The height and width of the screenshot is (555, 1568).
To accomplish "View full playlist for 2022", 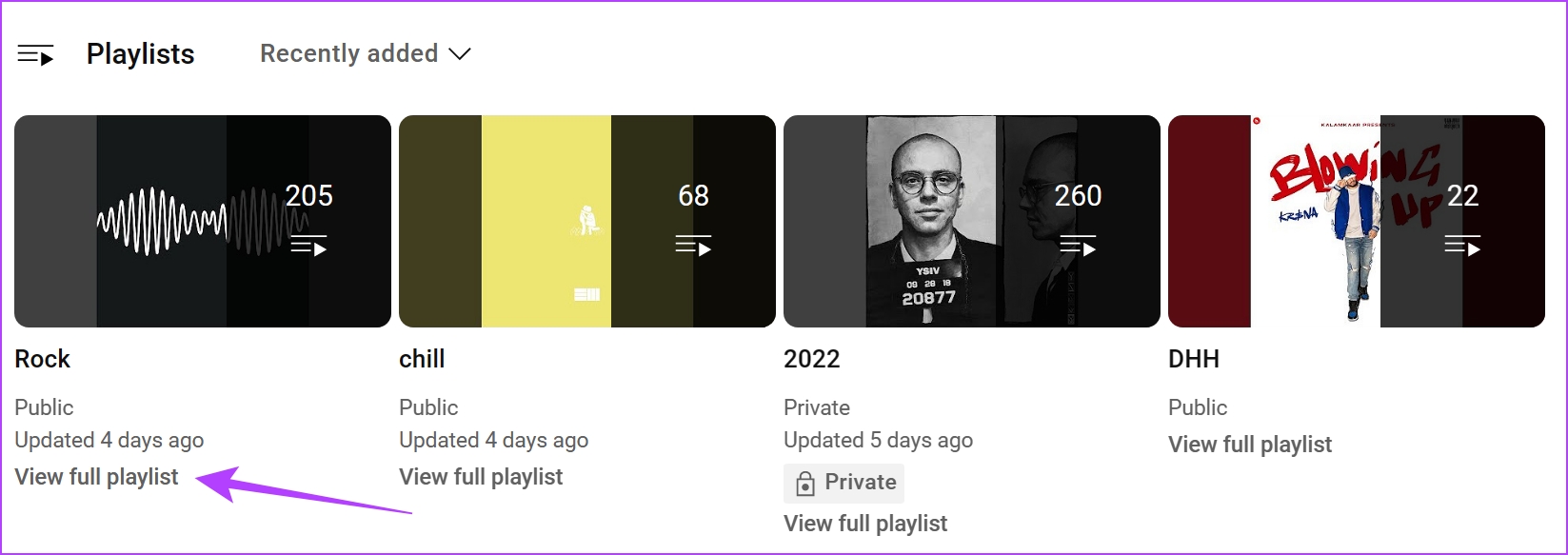I will tap(866, 524).
